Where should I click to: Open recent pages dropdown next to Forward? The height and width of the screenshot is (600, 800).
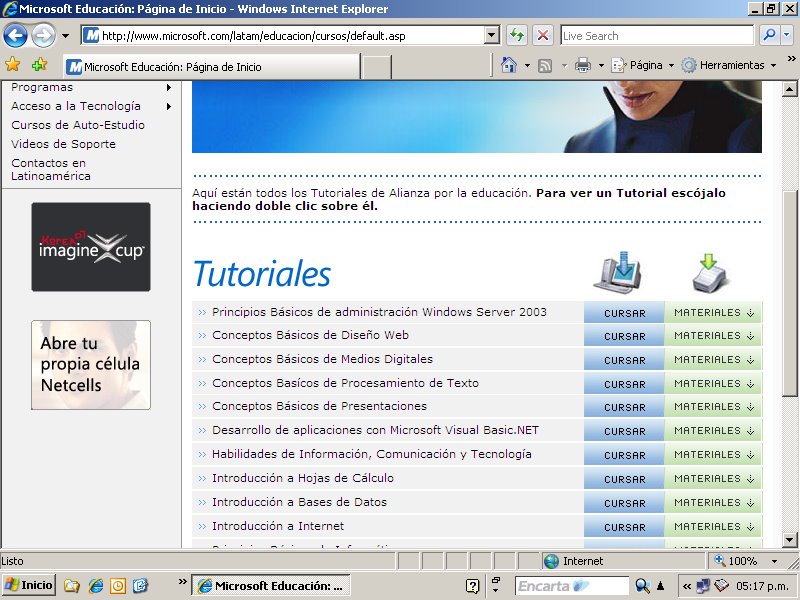click(65, 36)
